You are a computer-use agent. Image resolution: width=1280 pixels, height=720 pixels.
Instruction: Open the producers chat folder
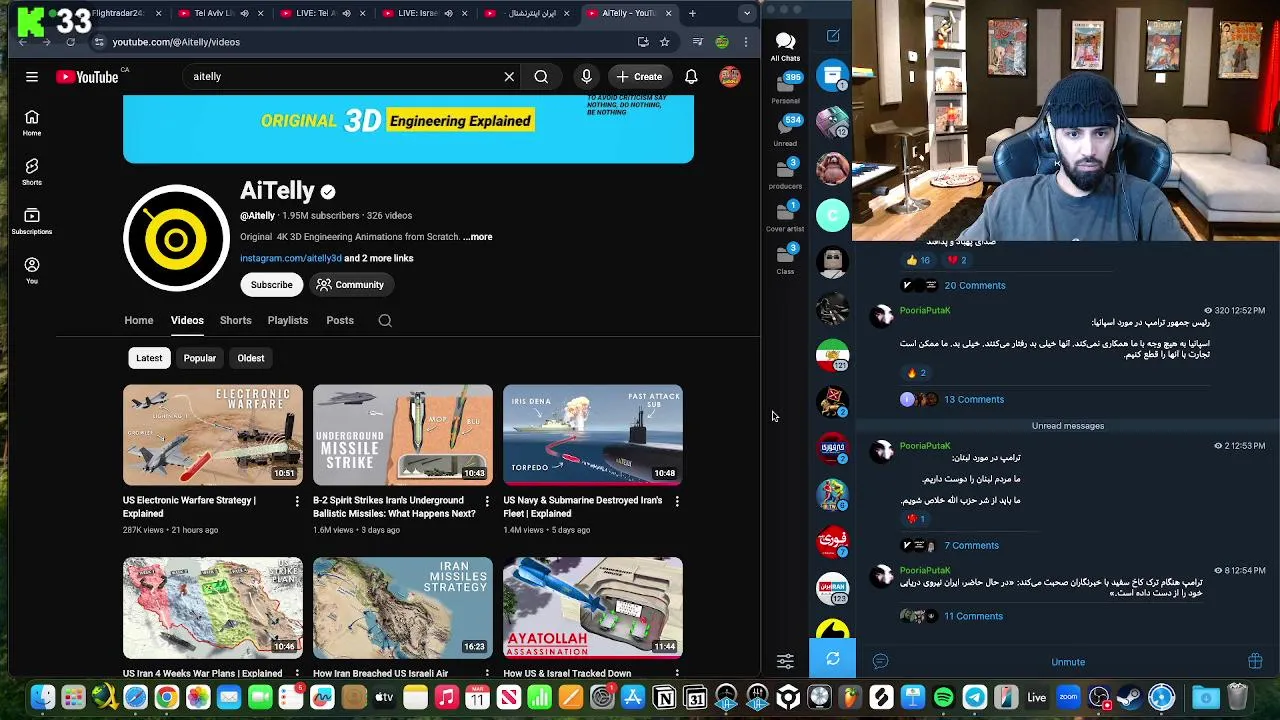point(786,173)
